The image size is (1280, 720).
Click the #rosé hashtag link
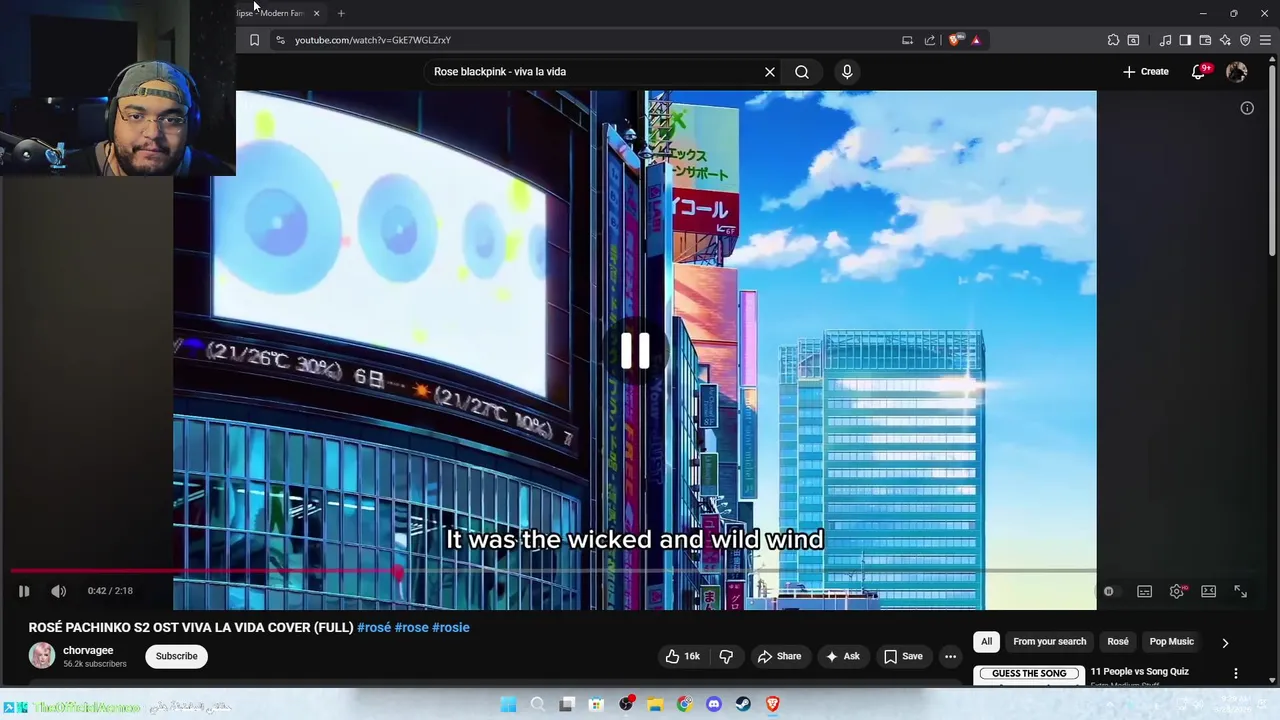coord(374,628)
